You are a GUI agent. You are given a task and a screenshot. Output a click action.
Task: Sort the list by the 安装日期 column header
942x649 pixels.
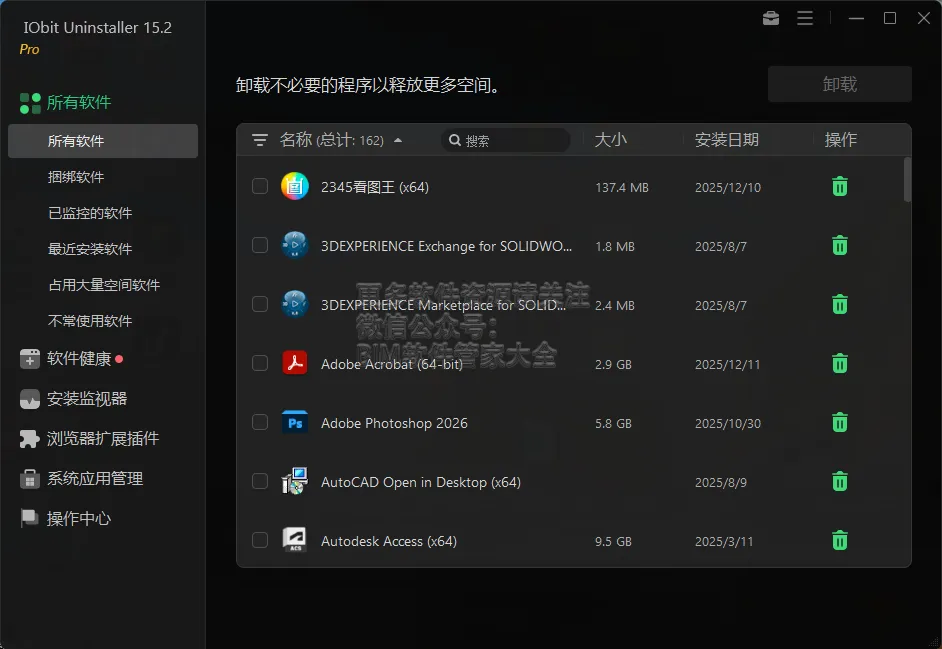pos(726,140)
